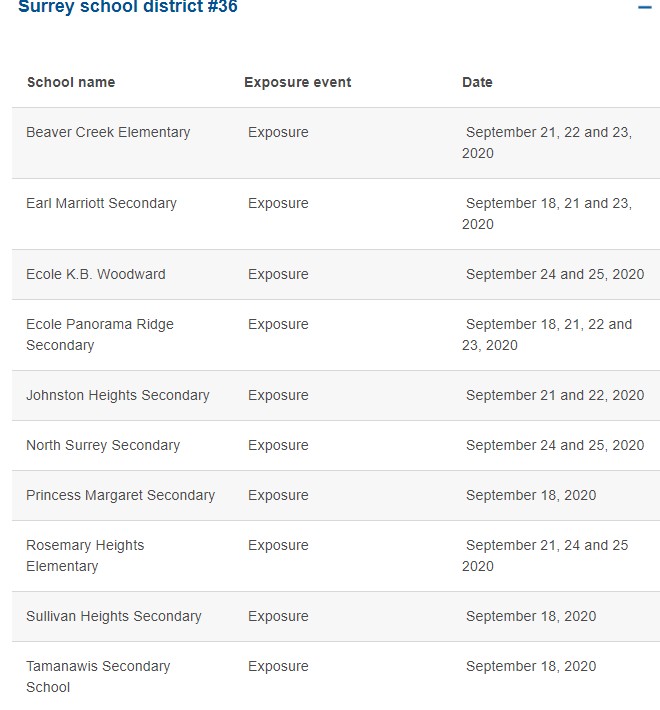Select Johnston Heights Secondary school name
The width and height of the screenshot is (660, 710).
tap(118, 395)
